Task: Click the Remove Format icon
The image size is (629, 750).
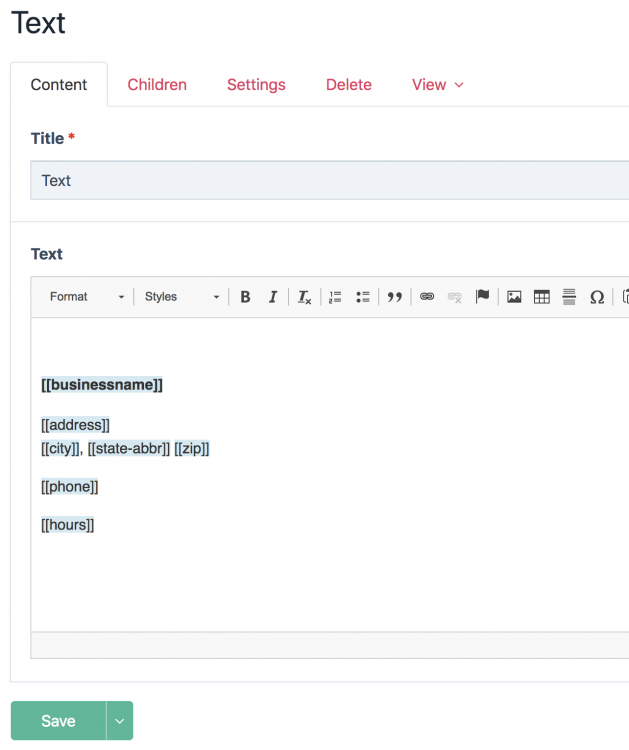Action: [x=304, y=297]
